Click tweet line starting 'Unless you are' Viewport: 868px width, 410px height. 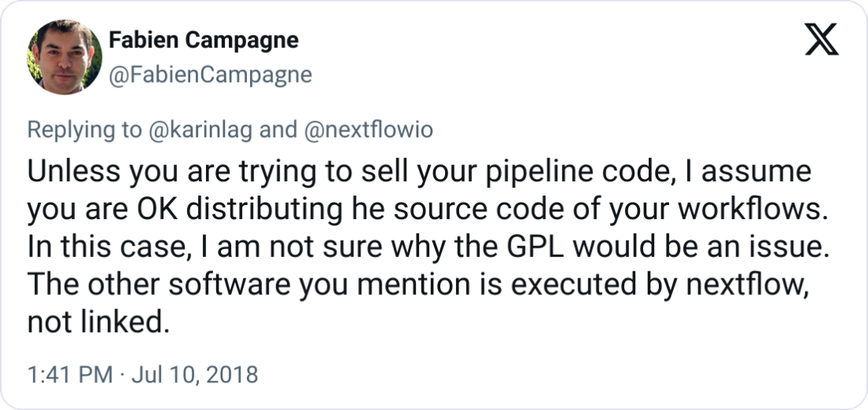tap(419, 173)
